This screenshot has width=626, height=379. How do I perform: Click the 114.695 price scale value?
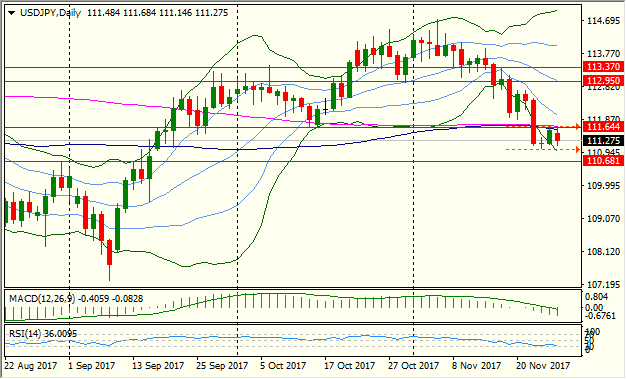click(604, 21)
